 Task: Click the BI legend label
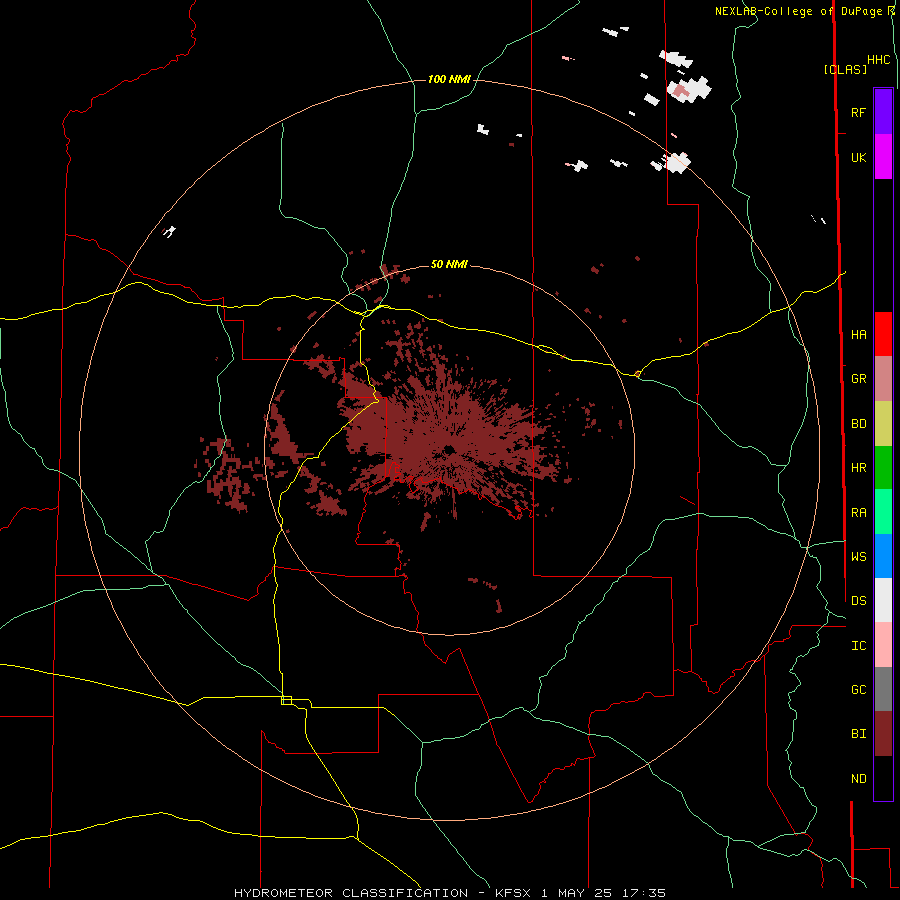click(x=858, y=734)
